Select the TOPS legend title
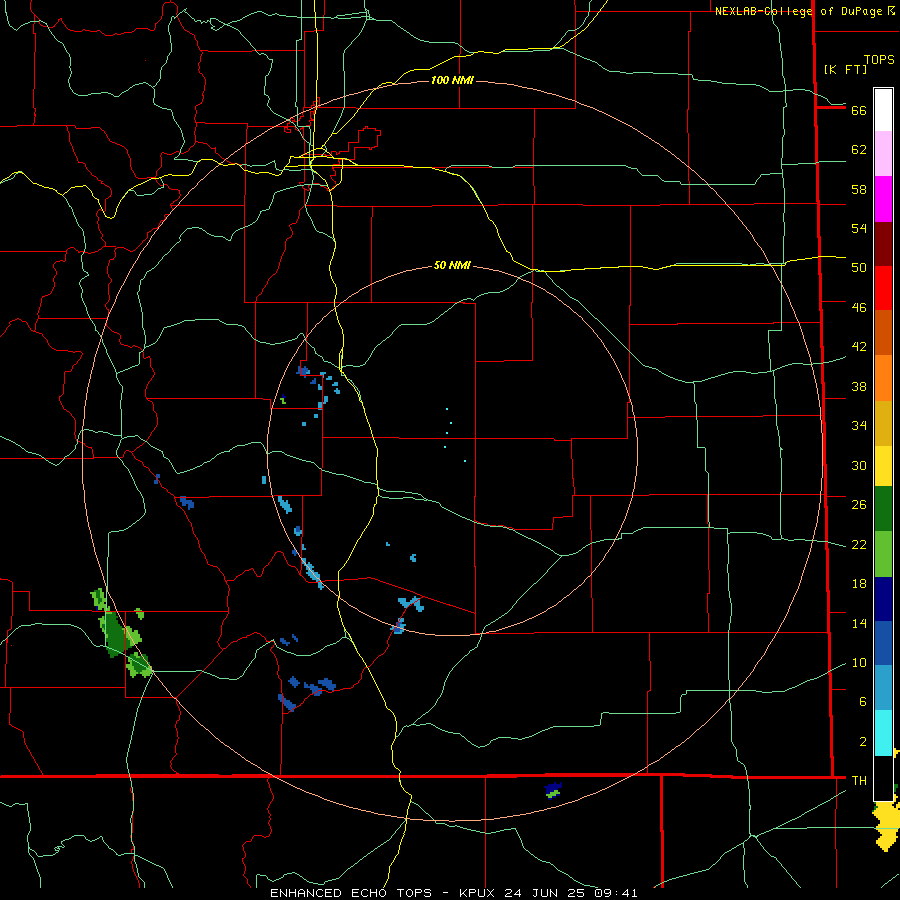This screenshot has height=900, width=900. [x=879, y=60]
